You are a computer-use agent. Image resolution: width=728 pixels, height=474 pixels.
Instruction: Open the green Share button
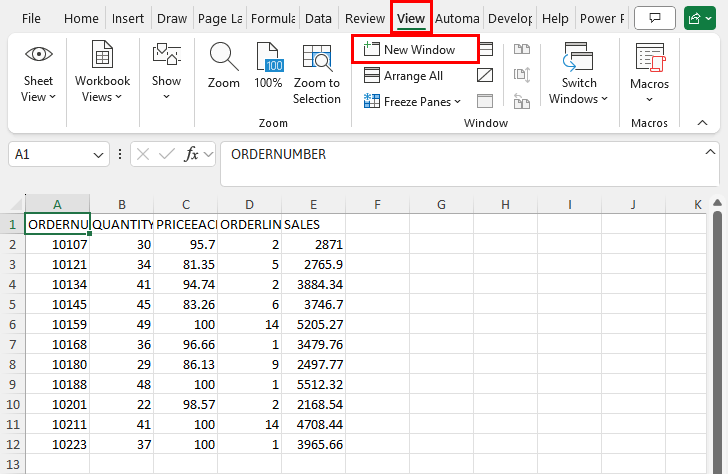(700, 18)
